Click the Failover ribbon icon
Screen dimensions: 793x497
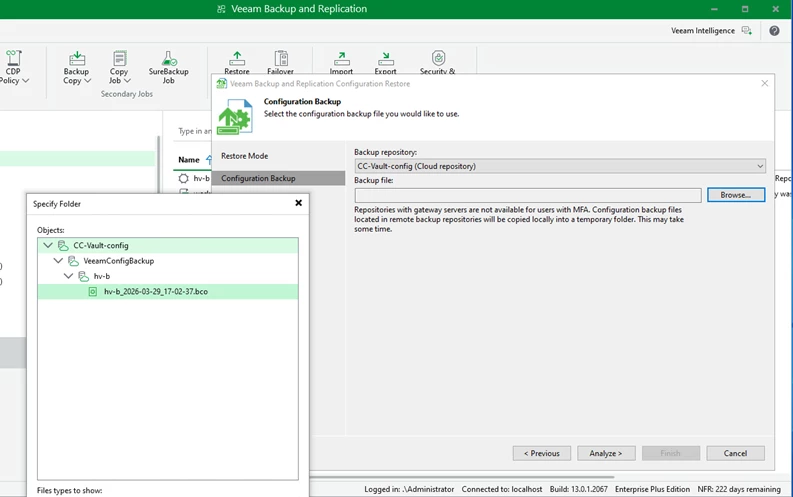pos(281,60)
